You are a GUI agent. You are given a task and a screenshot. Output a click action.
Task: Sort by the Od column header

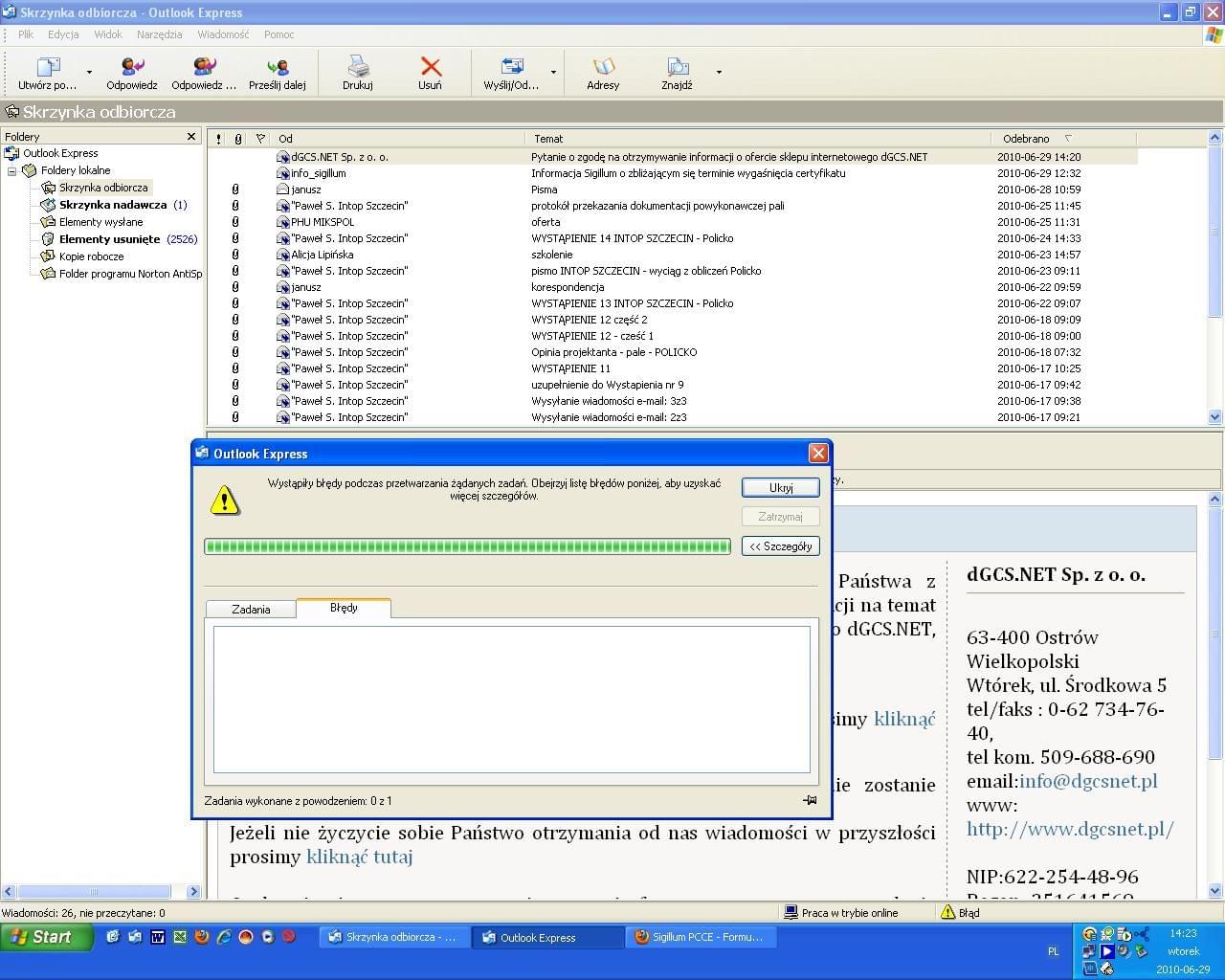coord(399,139)
